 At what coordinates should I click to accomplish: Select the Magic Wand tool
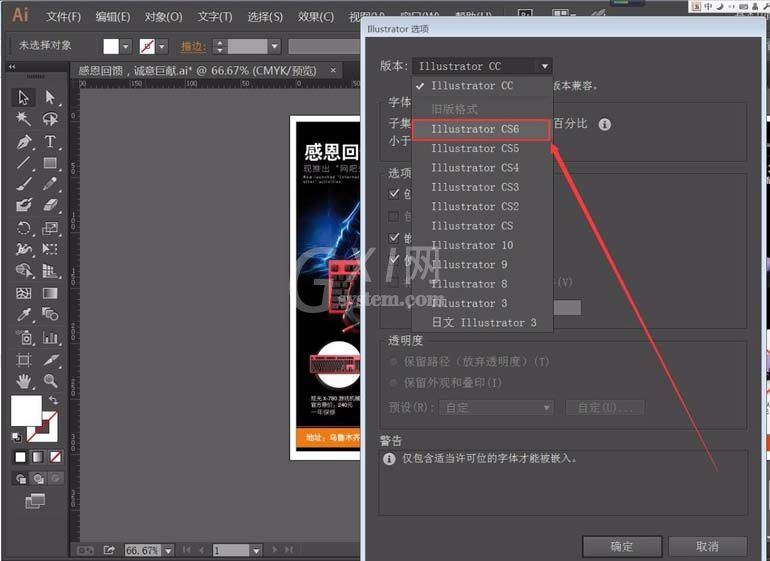(23, 118)
